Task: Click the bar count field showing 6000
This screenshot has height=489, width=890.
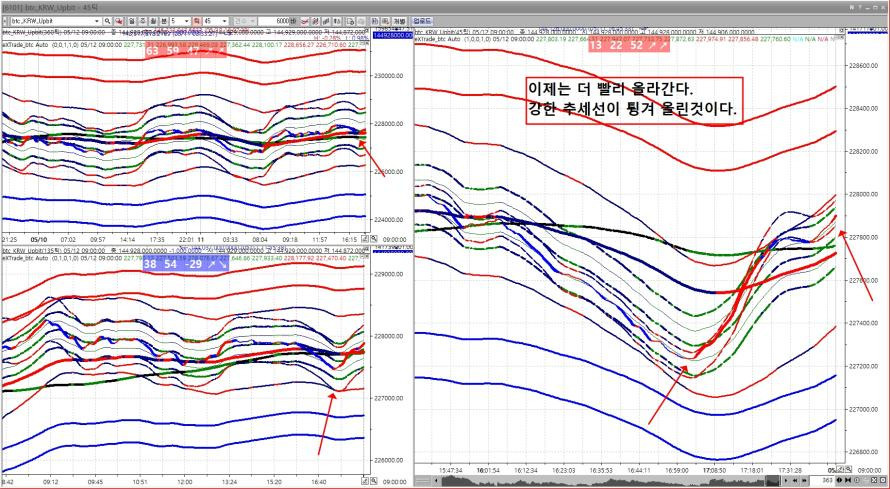Action: [275, 21]
